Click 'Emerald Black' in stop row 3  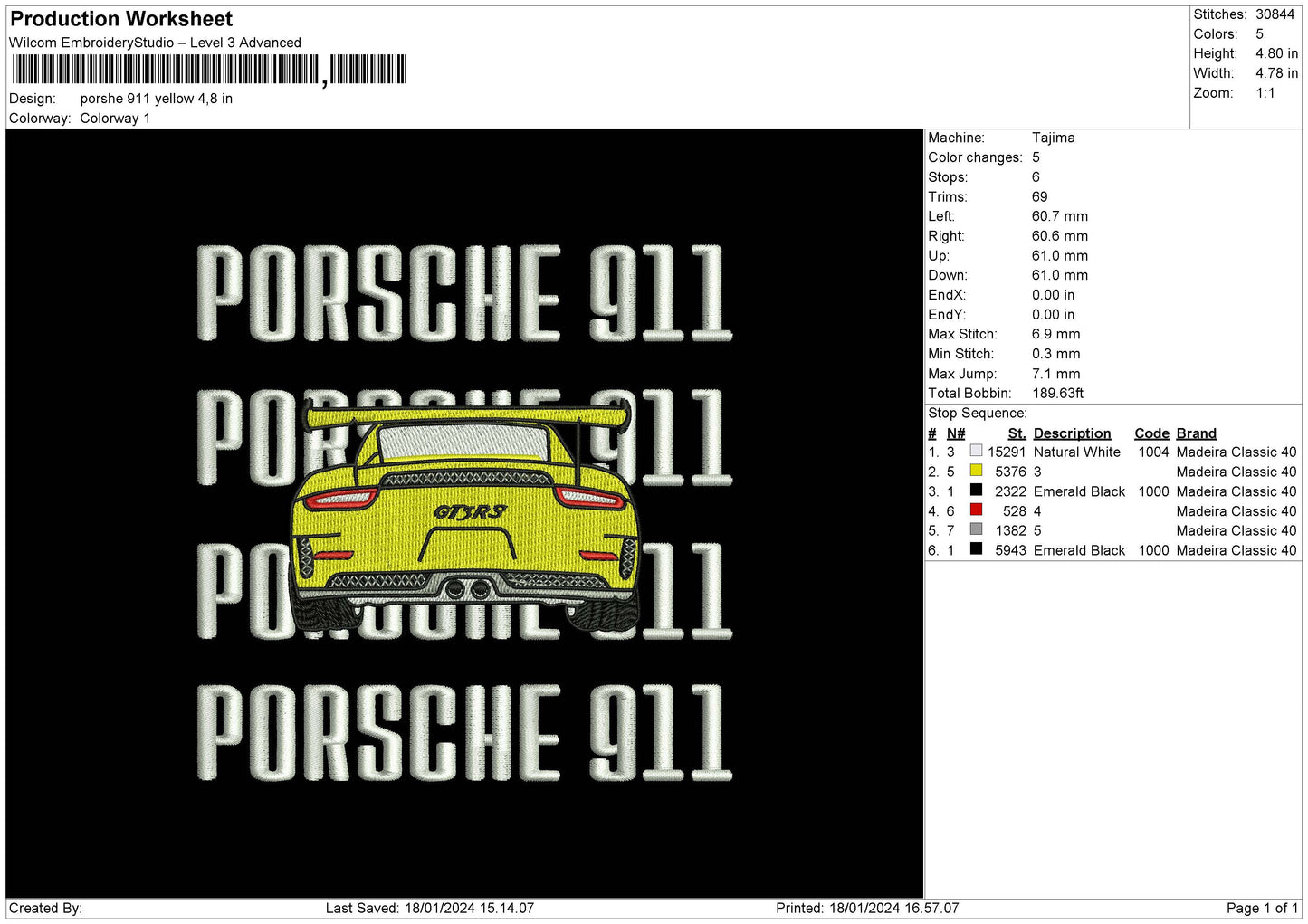pos(1079,491)
